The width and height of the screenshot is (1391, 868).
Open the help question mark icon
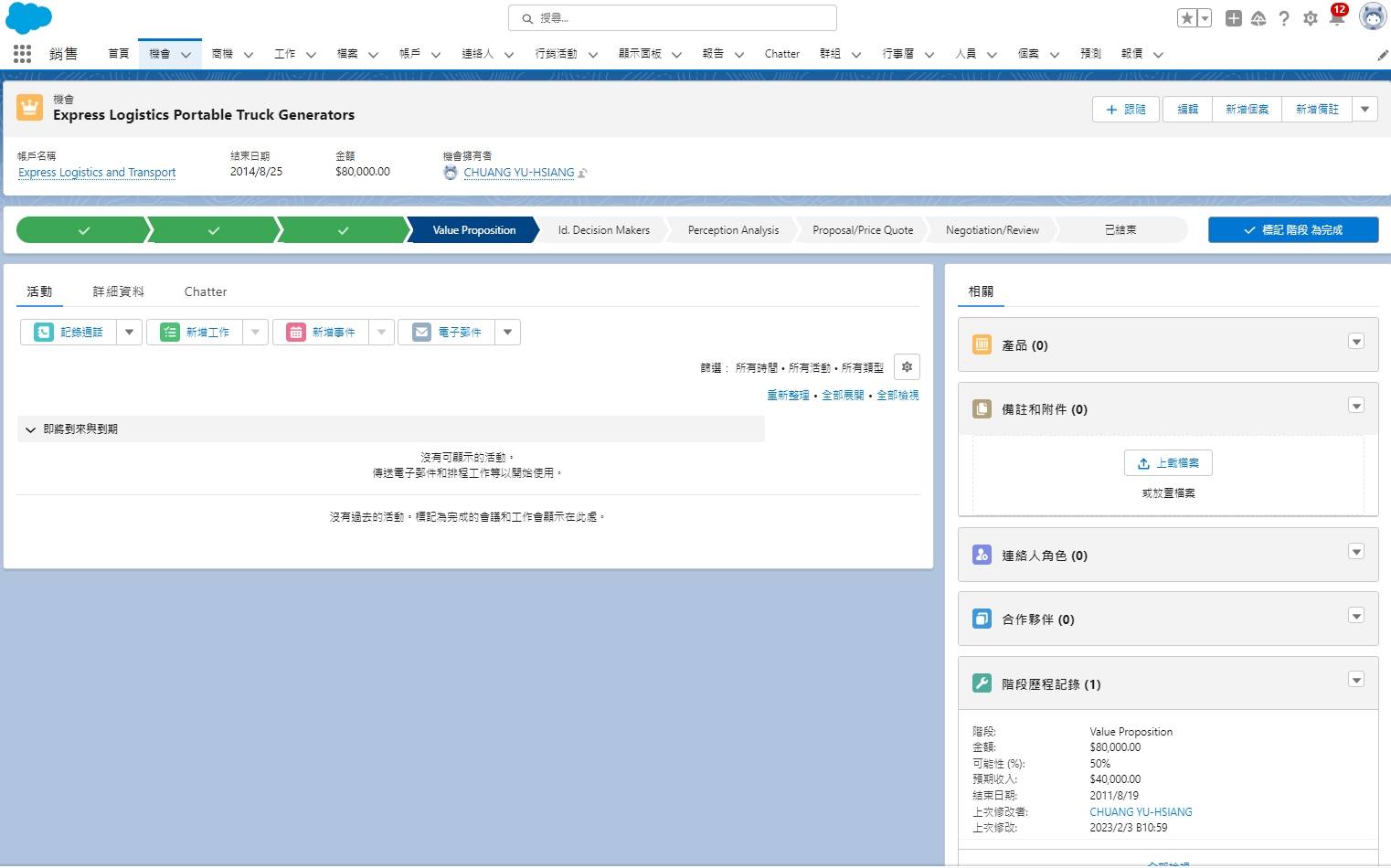[x=1284, y=18]
